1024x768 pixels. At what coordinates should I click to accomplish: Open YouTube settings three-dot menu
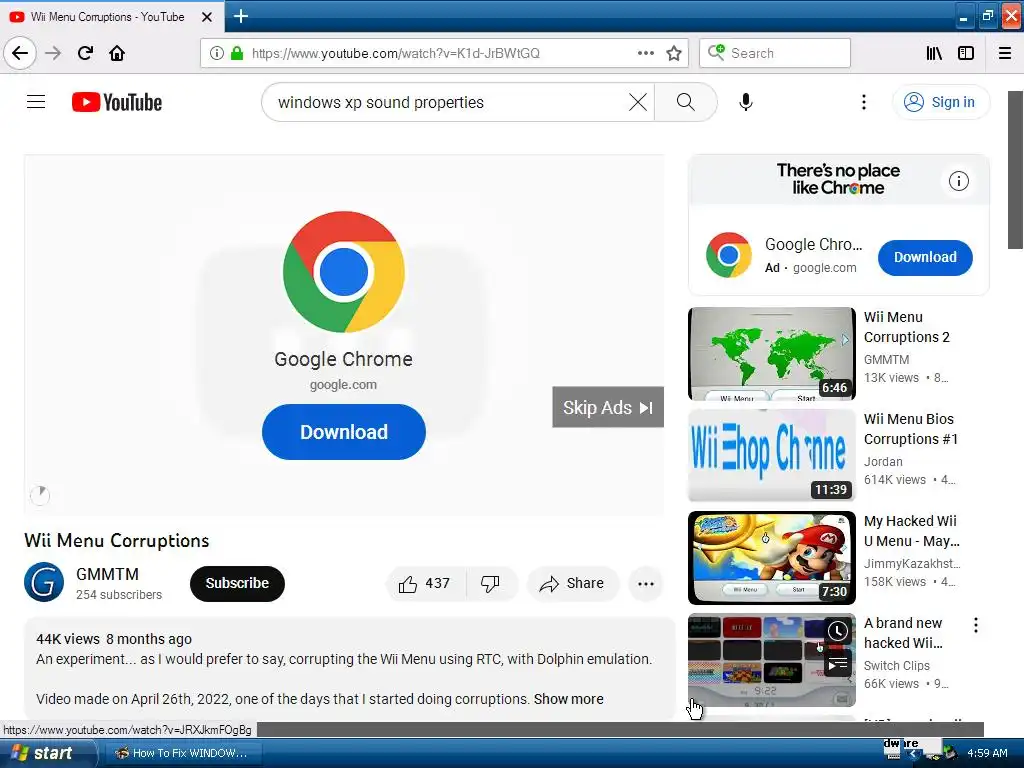coord(863,102)
